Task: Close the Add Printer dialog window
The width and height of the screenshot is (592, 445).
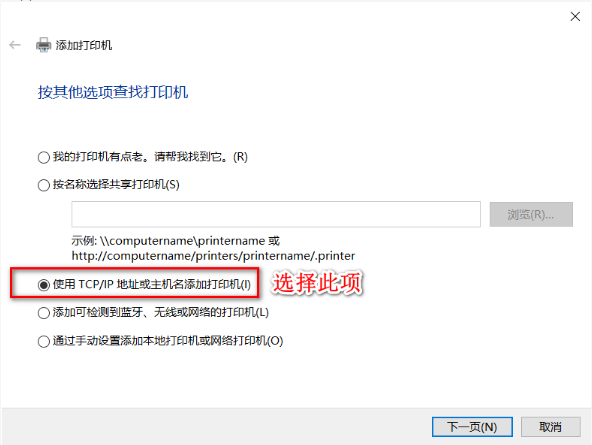Action: [575, 16]
